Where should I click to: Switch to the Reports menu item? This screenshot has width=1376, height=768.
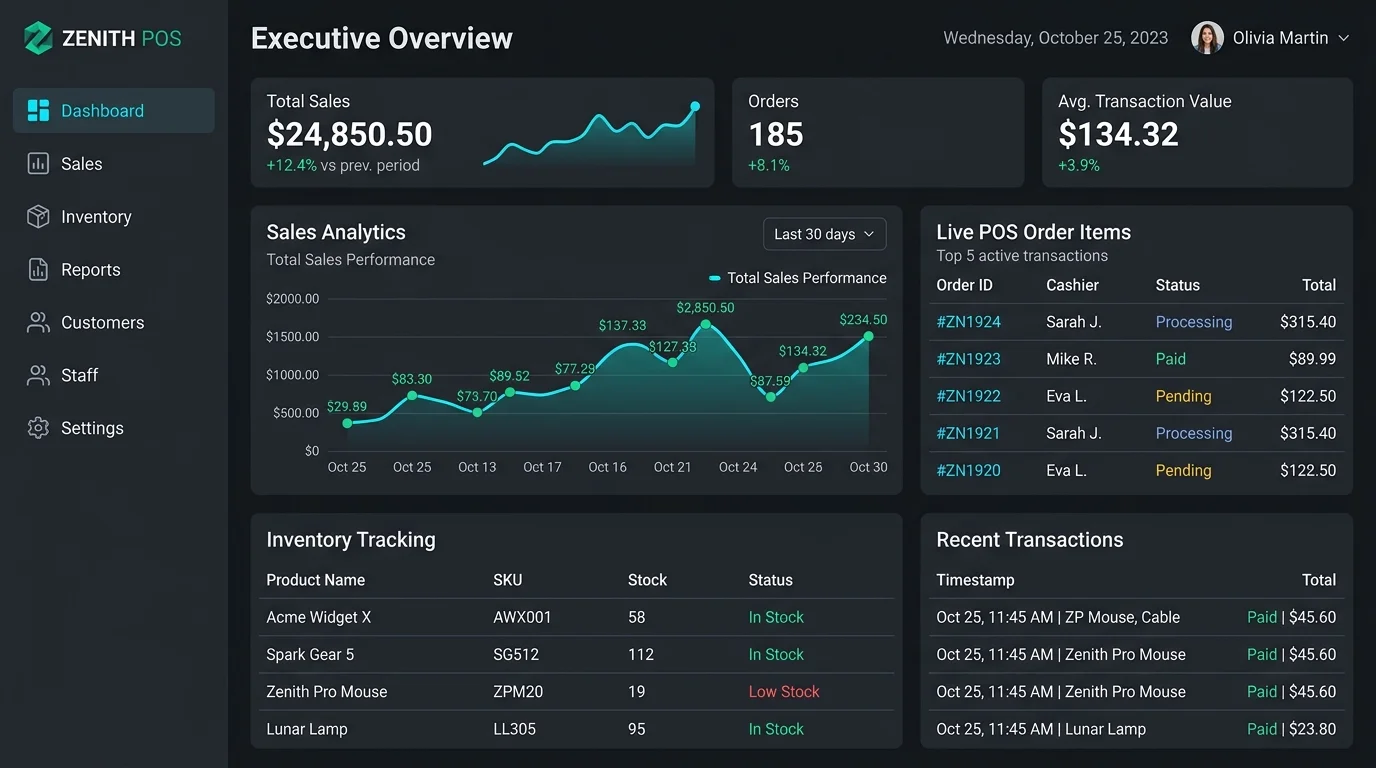pyautogui.click(x=114, y=270)
